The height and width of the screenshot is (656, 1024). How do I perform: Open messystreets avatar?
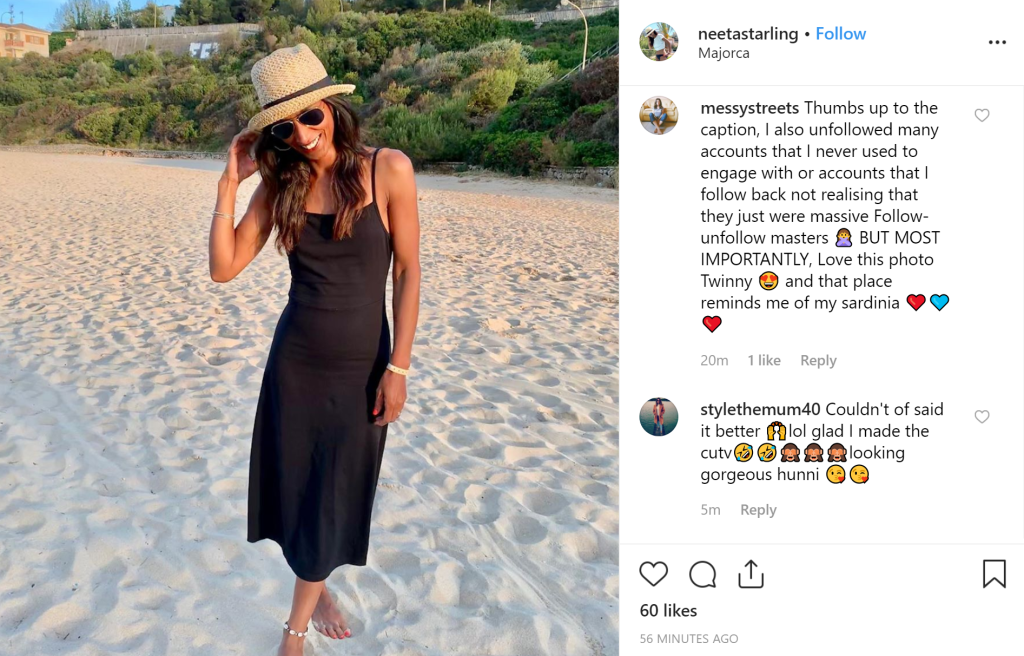tap(659, 116)
